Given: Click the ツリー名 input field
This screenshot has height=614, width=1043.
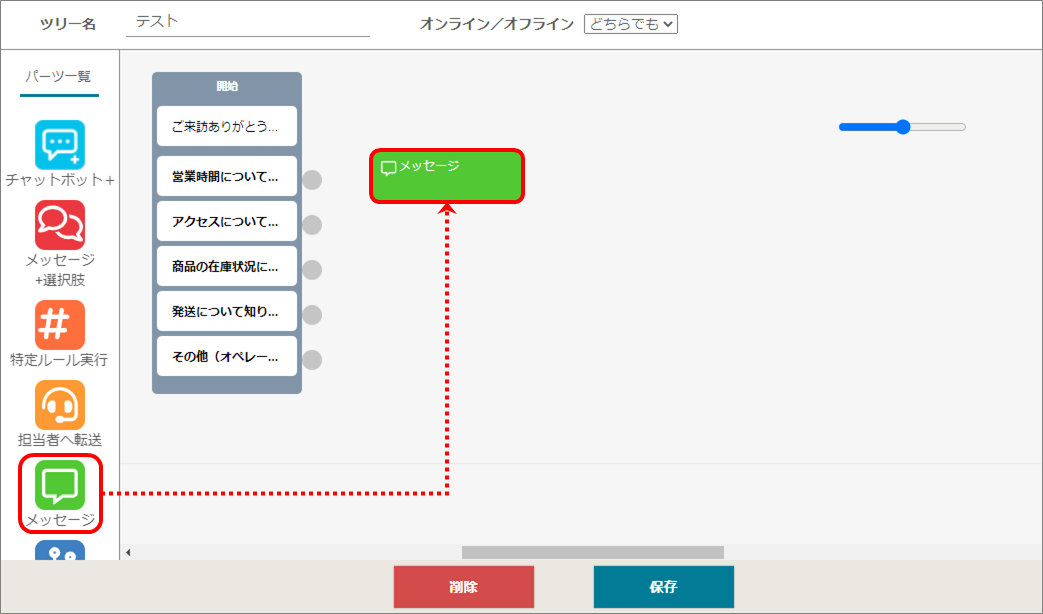Looking at the screenshot, I should tap(247, 23).
